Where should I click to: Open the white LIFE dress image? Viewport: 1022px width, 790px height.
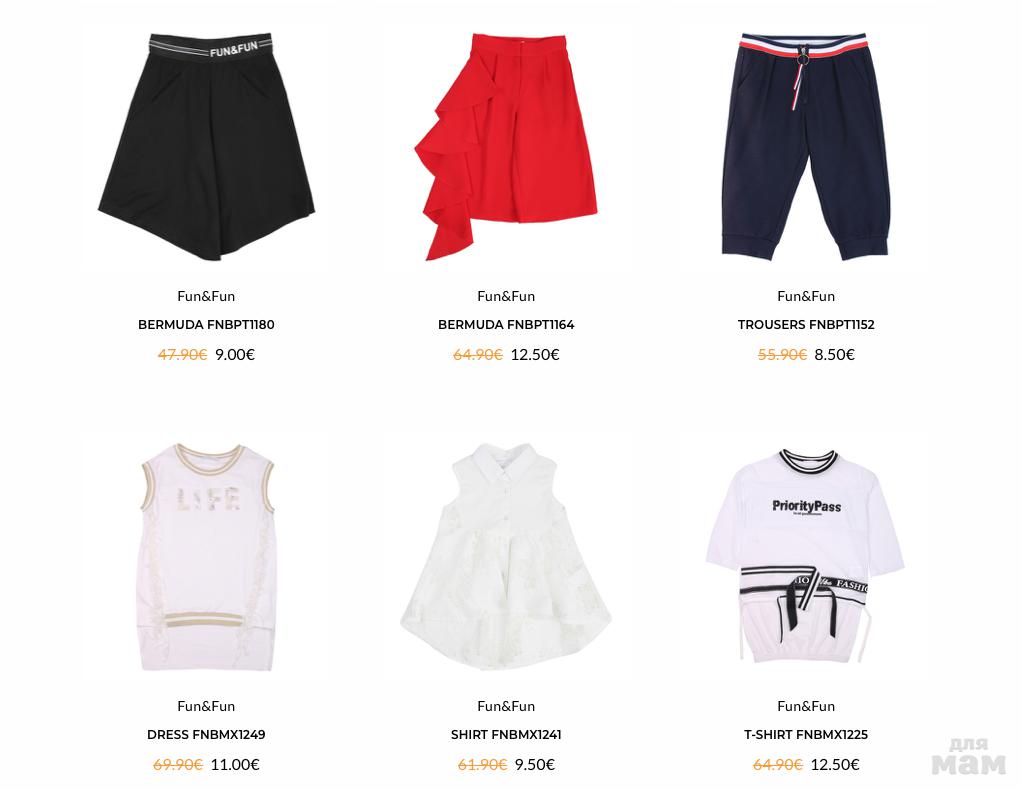pyautogui.click(x=206, y=557)
